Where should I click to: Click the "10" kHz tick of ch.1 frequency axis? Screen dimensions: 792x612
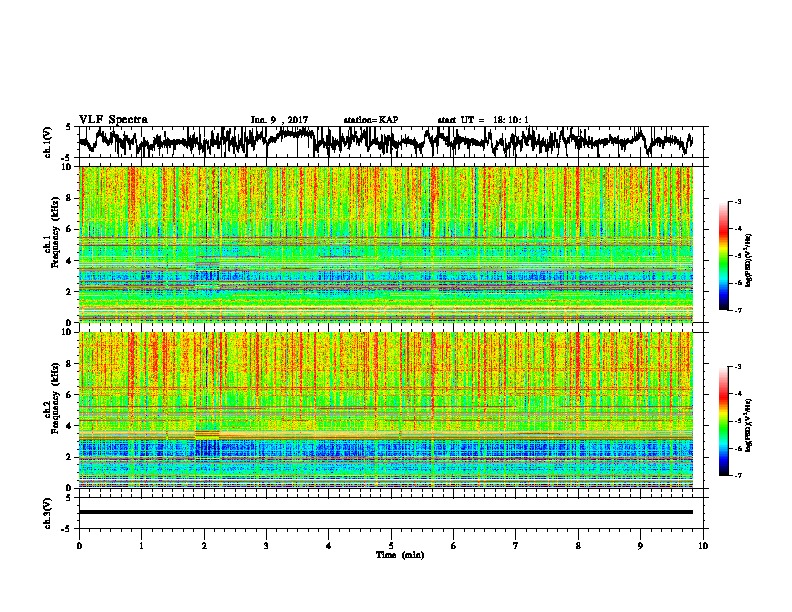coord(69,167)
